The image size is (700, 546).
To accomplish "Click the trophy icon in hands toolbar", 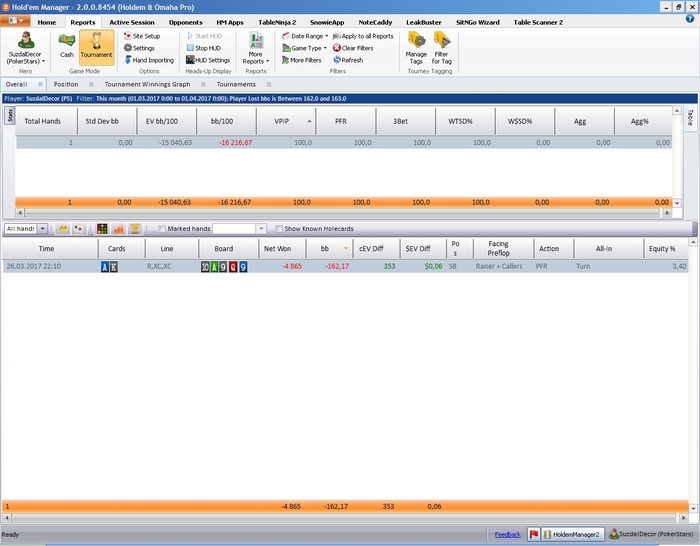I will [135, 229].
